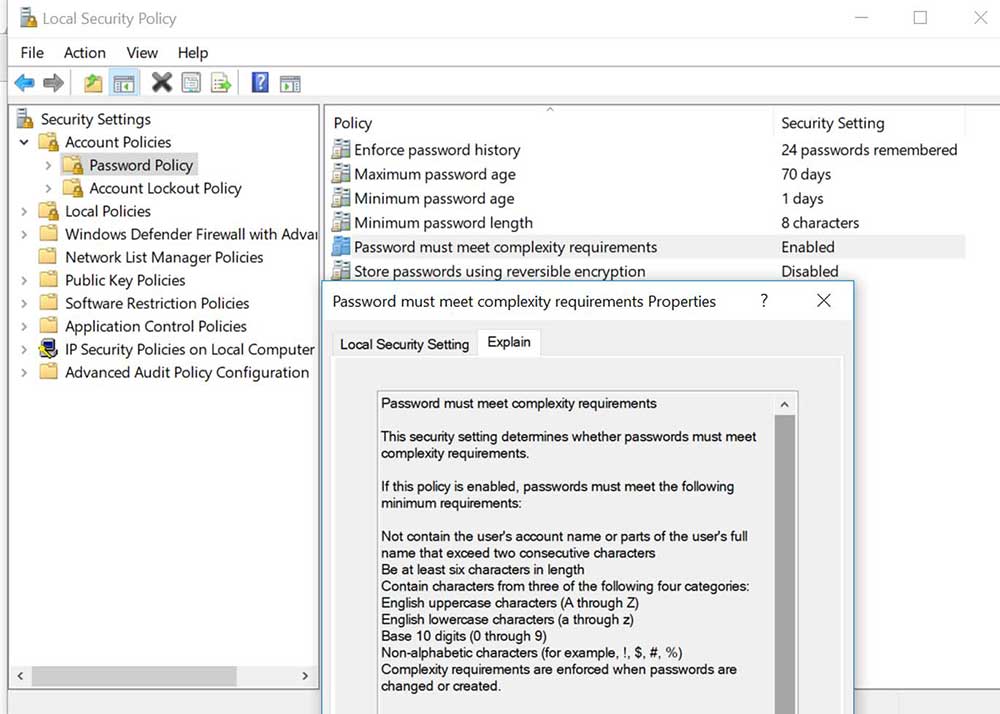Click the Export List toolbar icon
Image resolution: width=1000 pixels, height=714 pixels.
coord(221,83)
